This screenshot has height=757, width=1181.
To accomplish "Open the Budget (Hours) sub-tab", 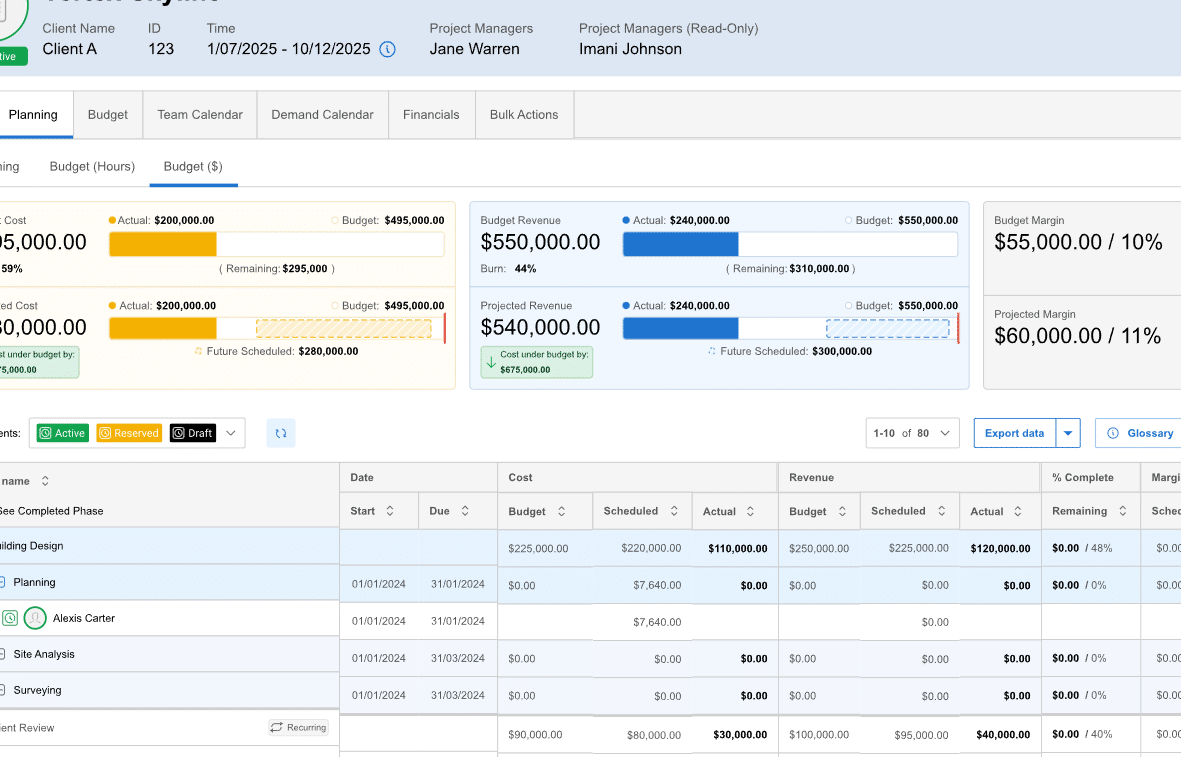I will (92, 167).
